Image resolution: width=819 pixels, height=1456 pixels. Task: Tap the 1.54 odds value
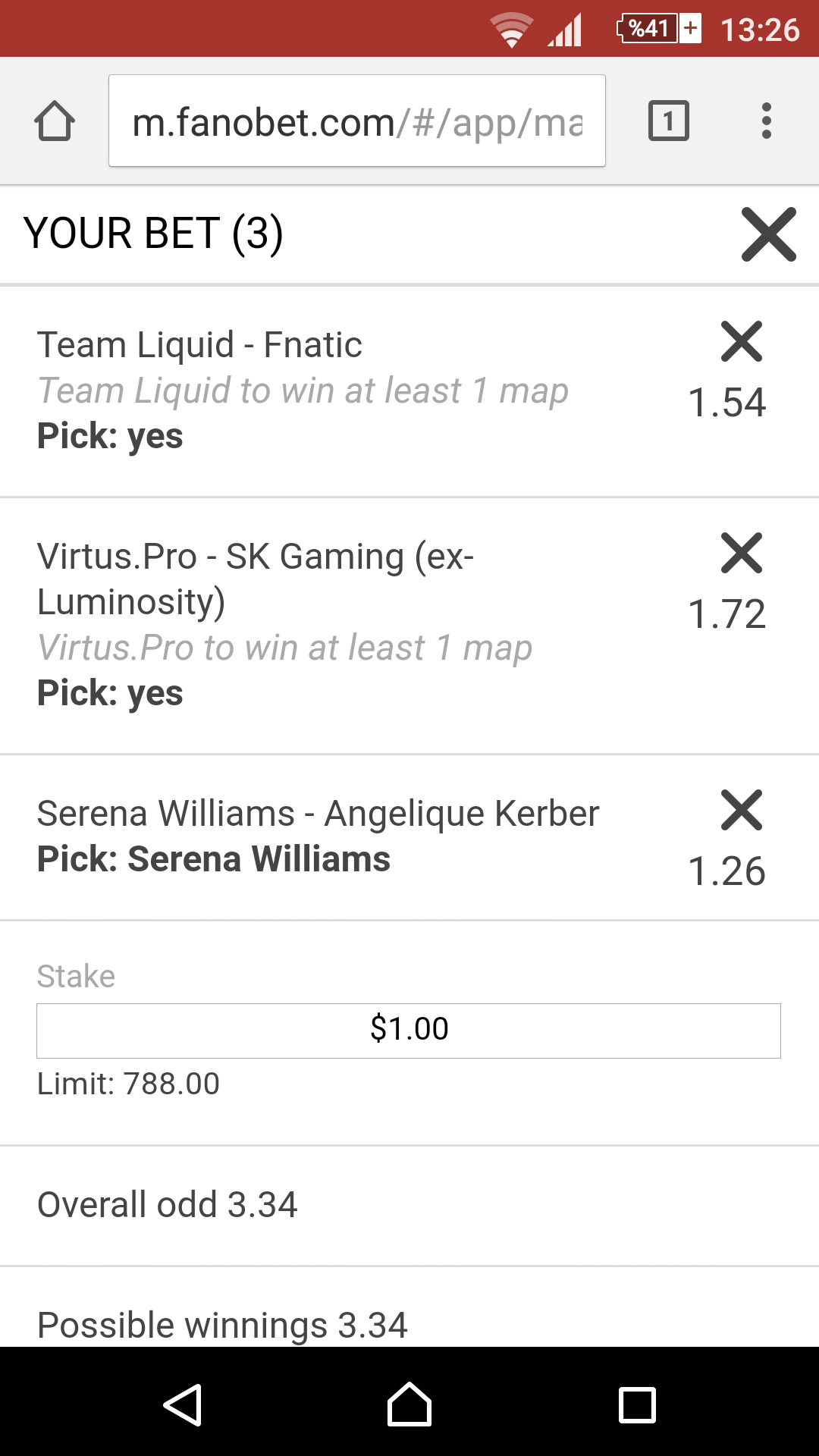[x=726, y=402]
